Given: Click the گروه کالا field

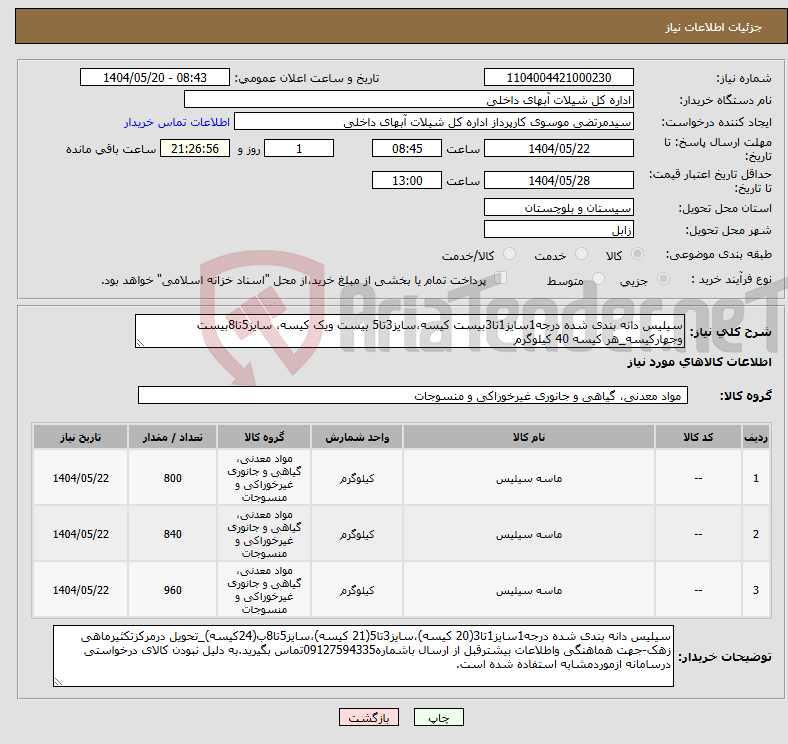Looking at the screenshot, I should coord(413,396).
